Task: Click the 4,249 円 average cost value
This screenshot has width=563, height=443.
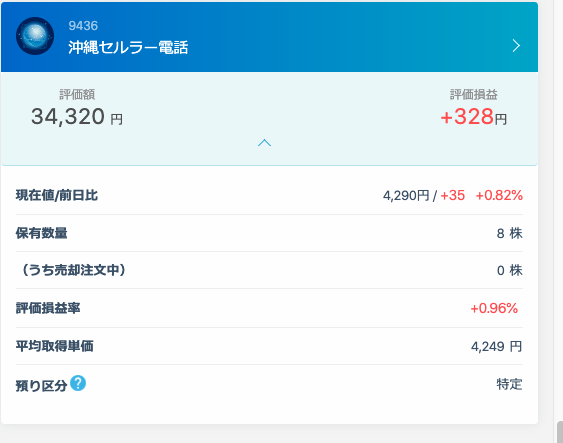Action: [x=497, y=346]
